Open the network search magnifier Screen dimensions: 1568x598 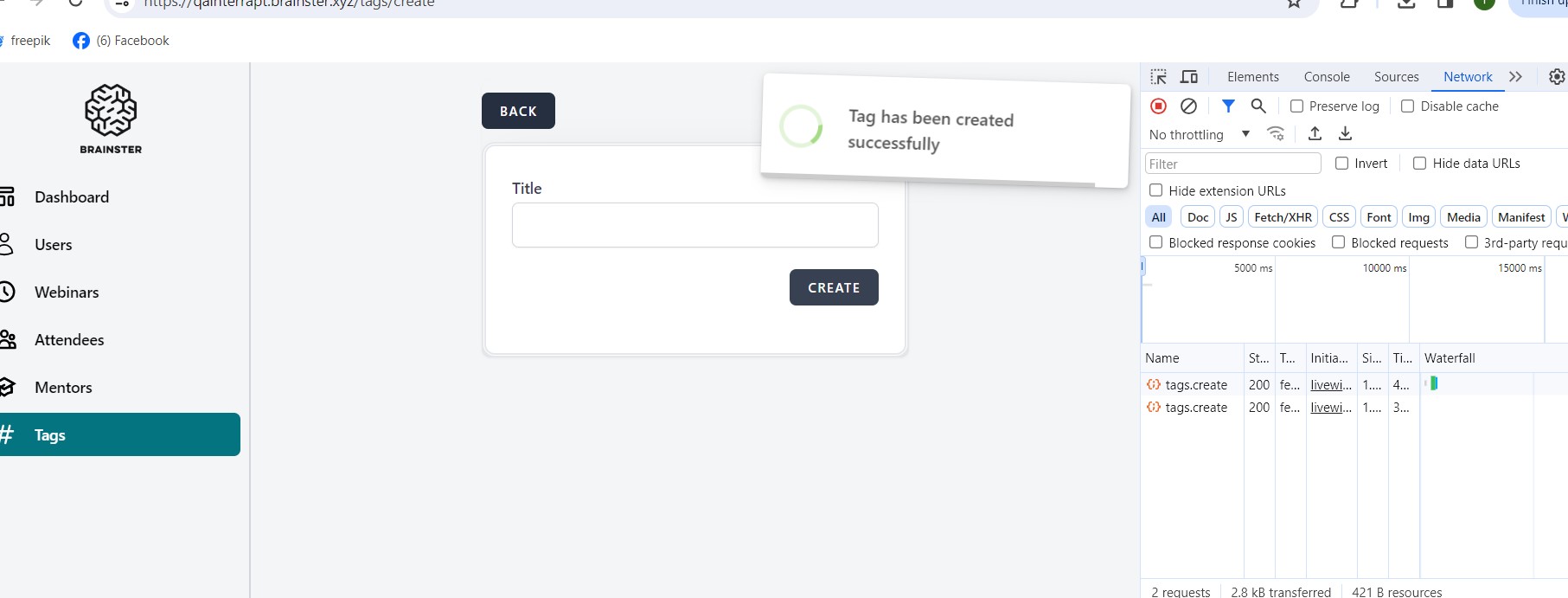click(x=1258, y=106)
